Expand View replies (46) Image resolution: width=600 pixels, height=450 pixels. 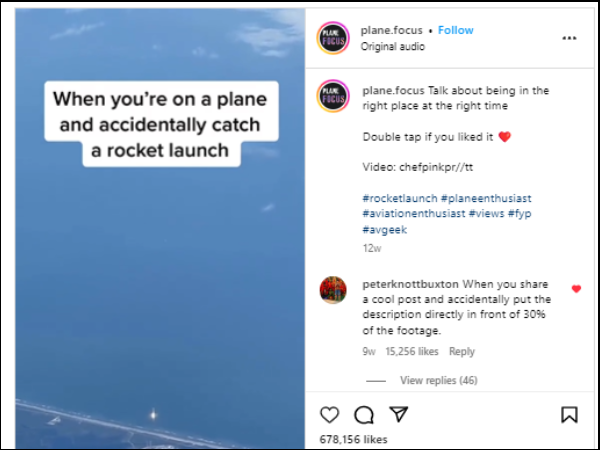(438, 380)
